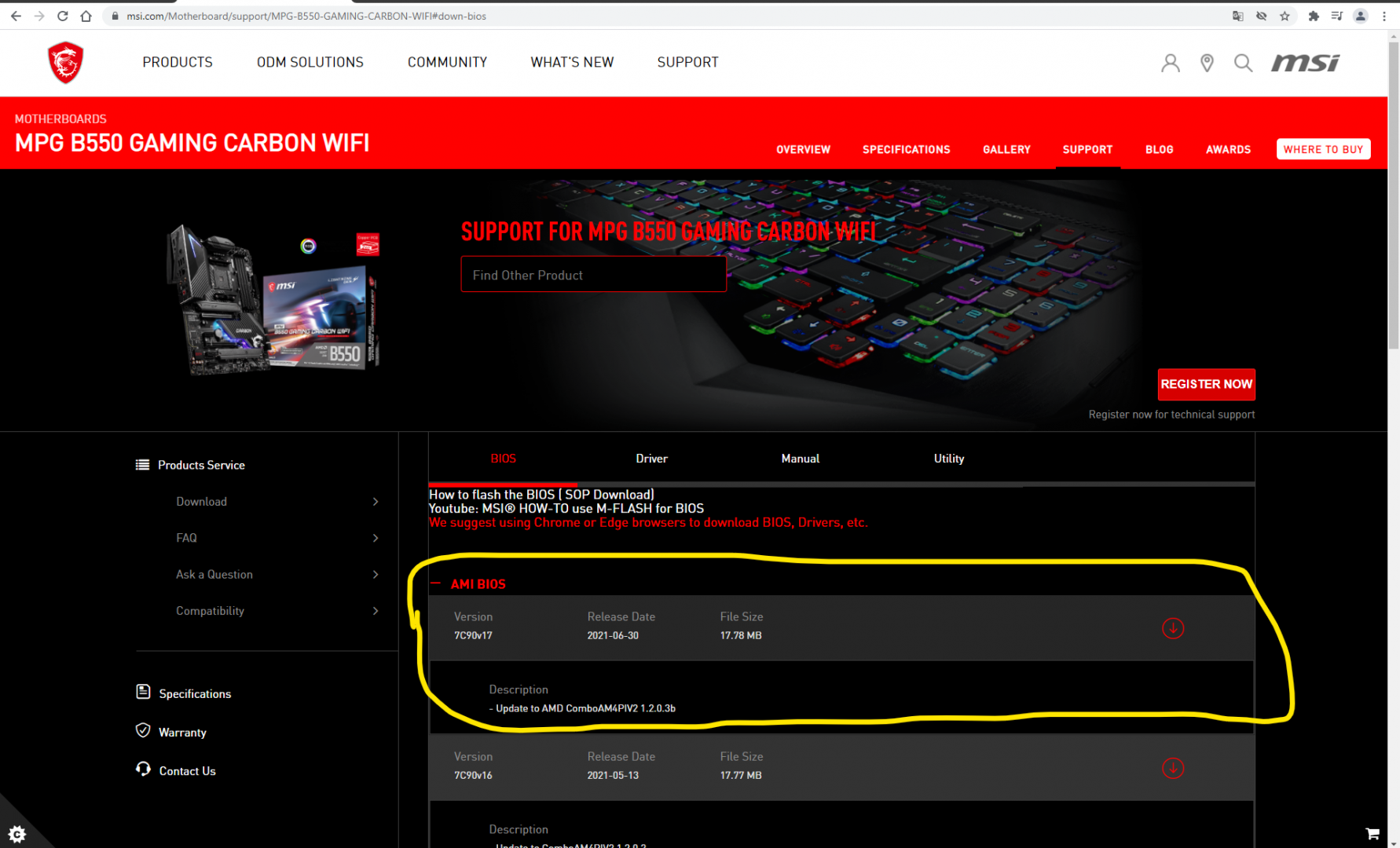
Task: Expand the Ask a Question chevron
Action: tap(376, 575)
